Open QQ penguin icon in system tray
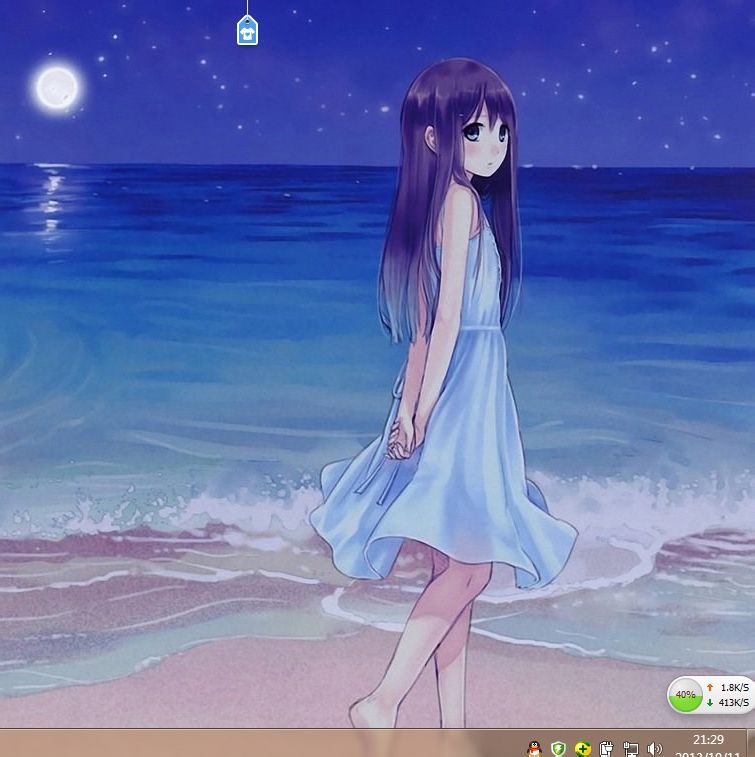This screenshot has height=757, width=755. click(534, 749)
